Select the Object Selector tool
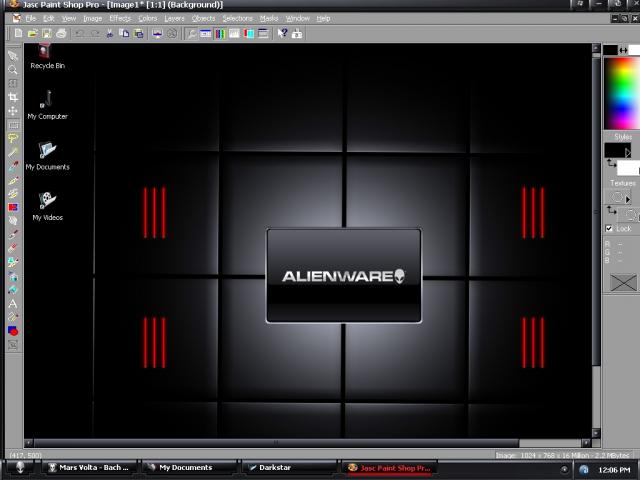Image resolution: width=640 pixels, height=480 pixels. [x=13, y=345]
